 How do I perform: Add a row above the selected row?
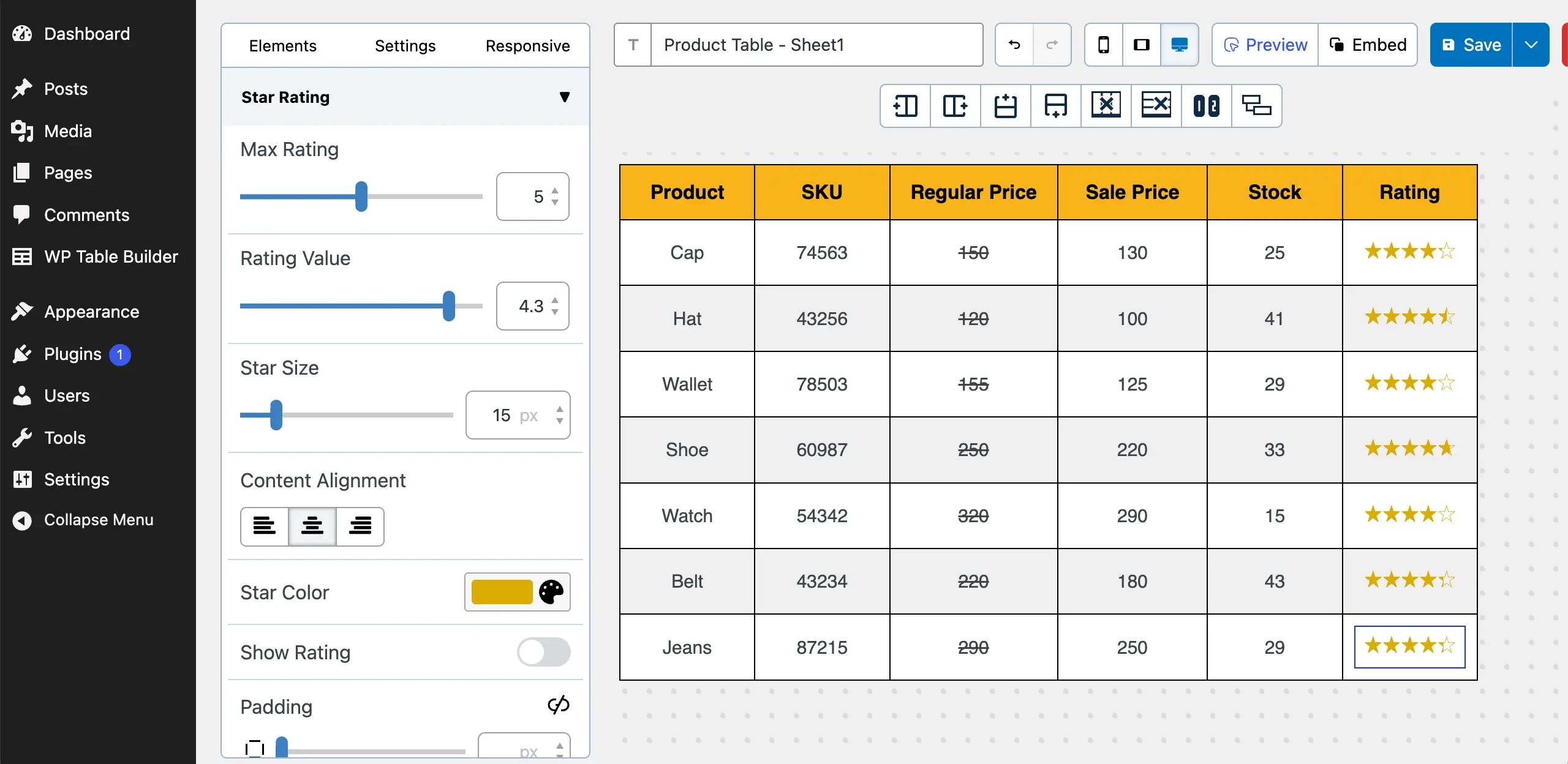(1006, 105)
